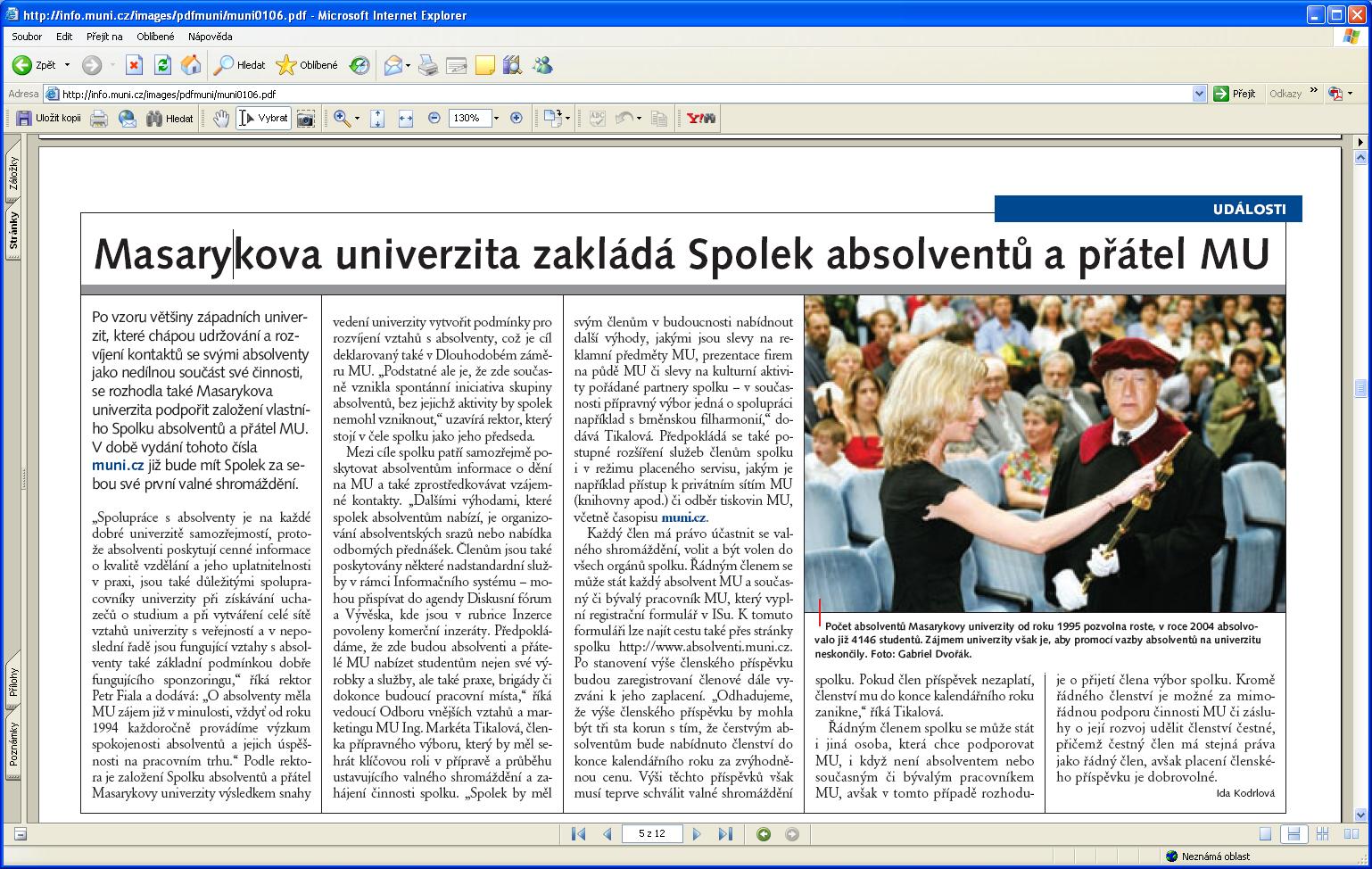Click the browser Print icon

pyautogui.click(x=428, y=65)
